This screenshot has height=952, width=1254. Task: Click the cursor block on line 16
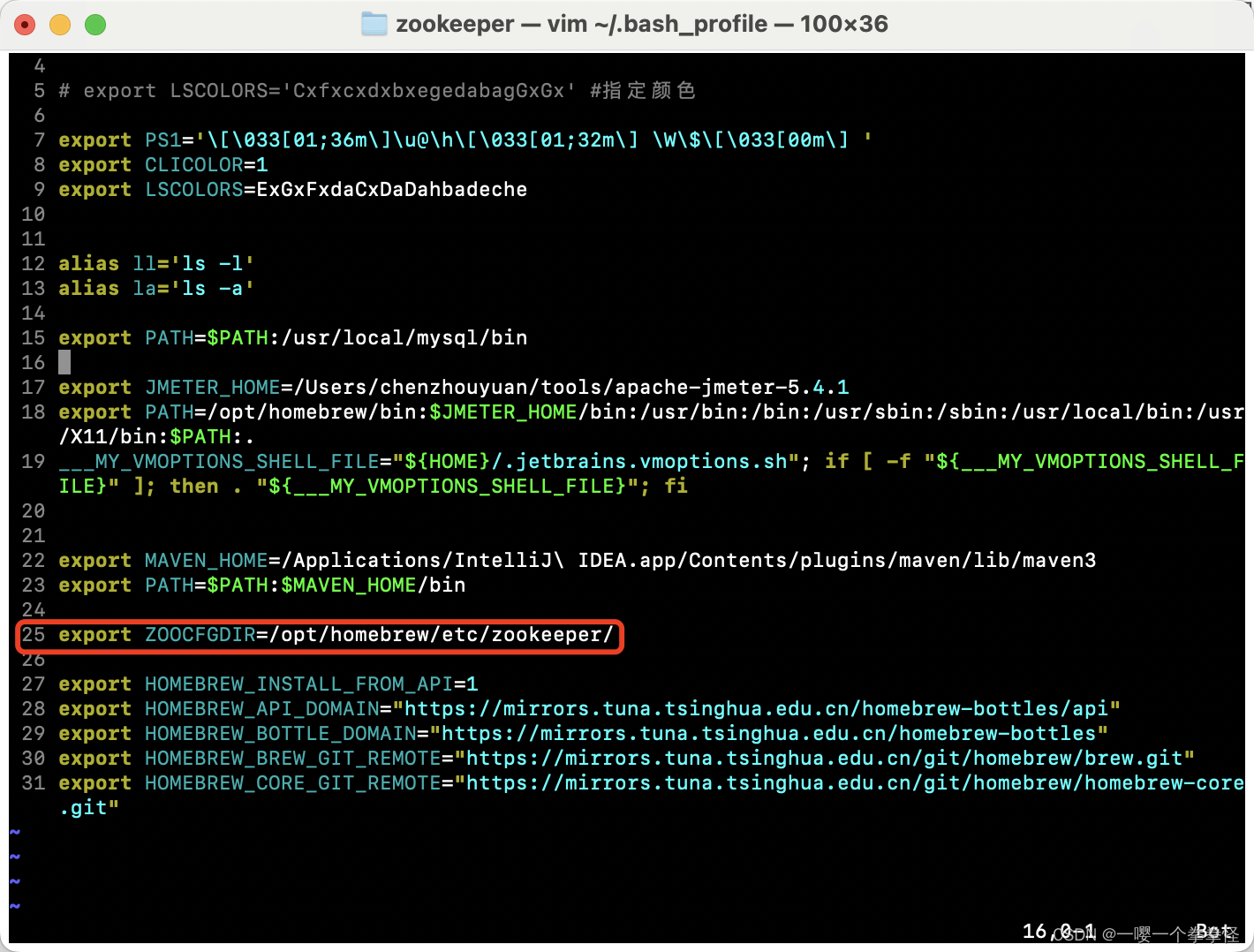pyautogui.click(x=64, y=362)
